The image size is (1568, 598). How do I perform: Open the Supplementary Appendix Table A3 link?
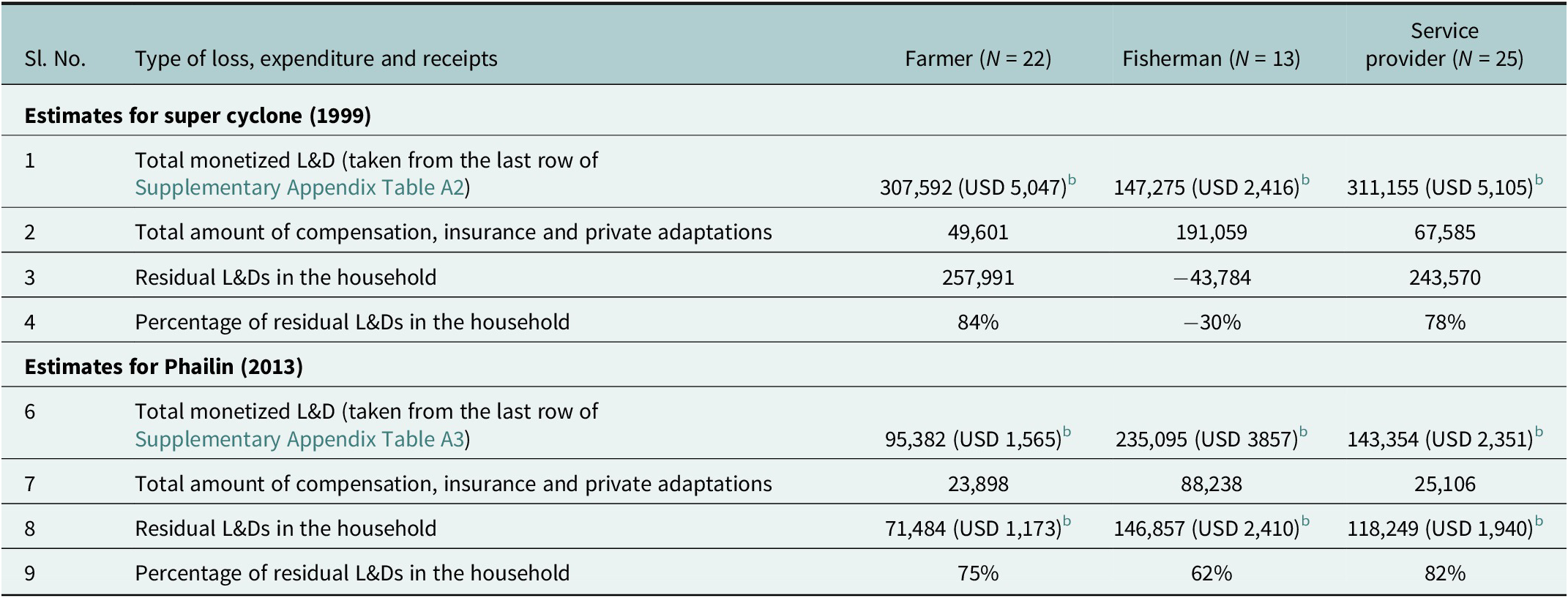point(299,439)
